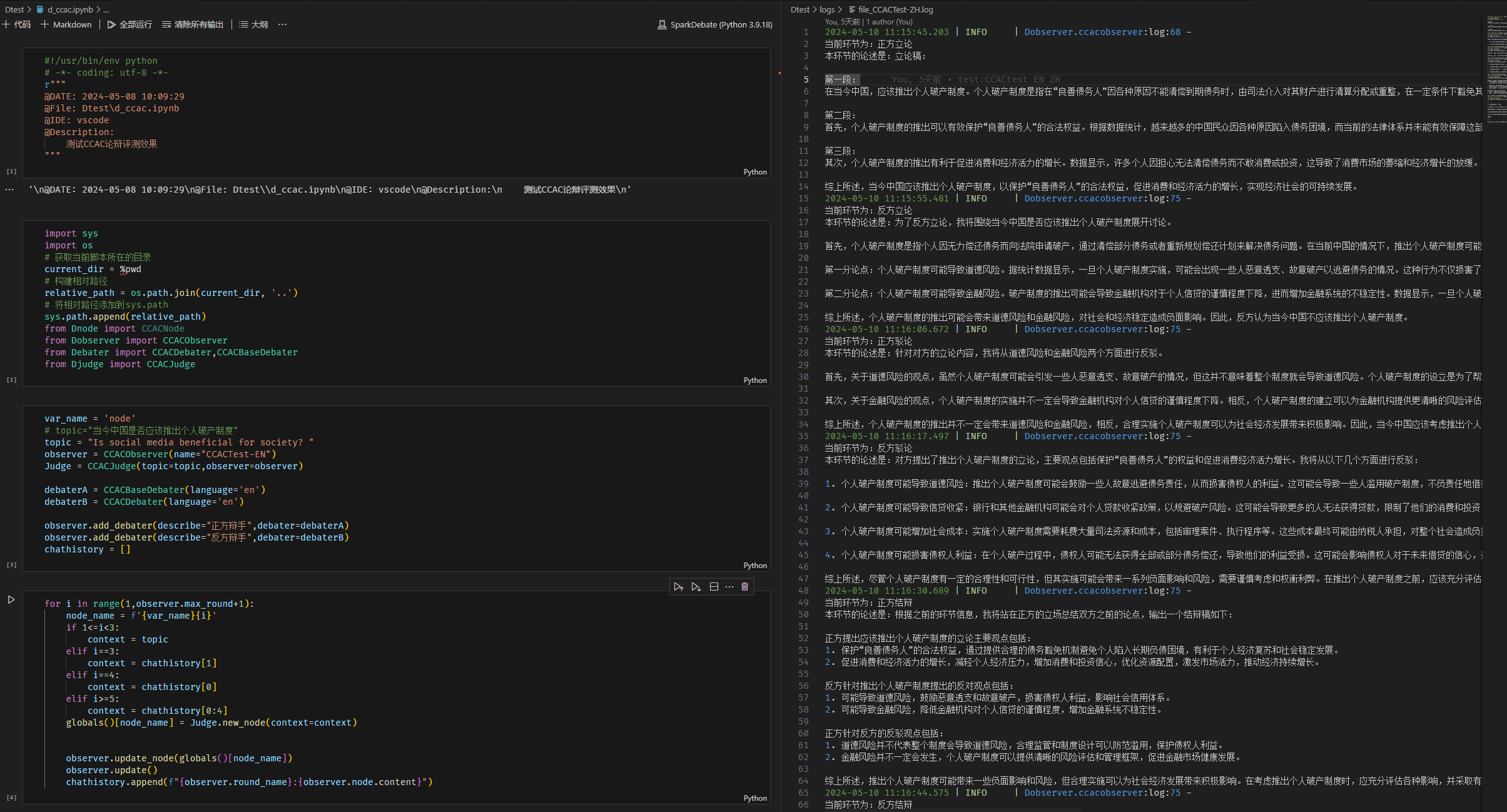This screenshot has height=812, width=1507.
Task: Click d_ccac.ipynb in the breadcrumb
Action: click(x=69, y=9)
